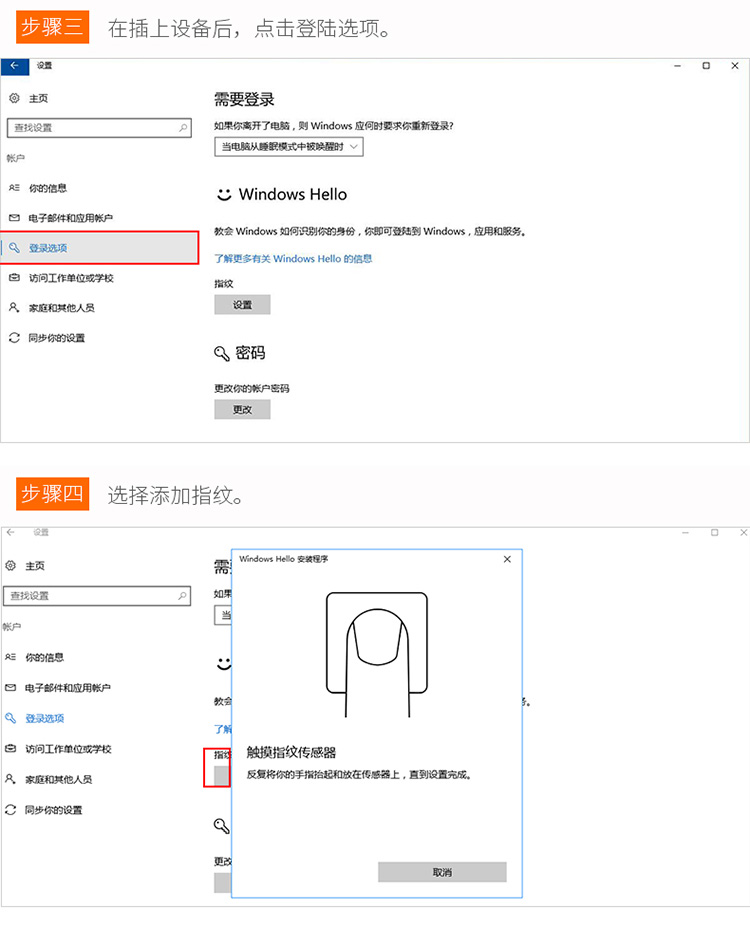Click the gear icon next to lower 主页
The image size is (750, 948).
10,565
